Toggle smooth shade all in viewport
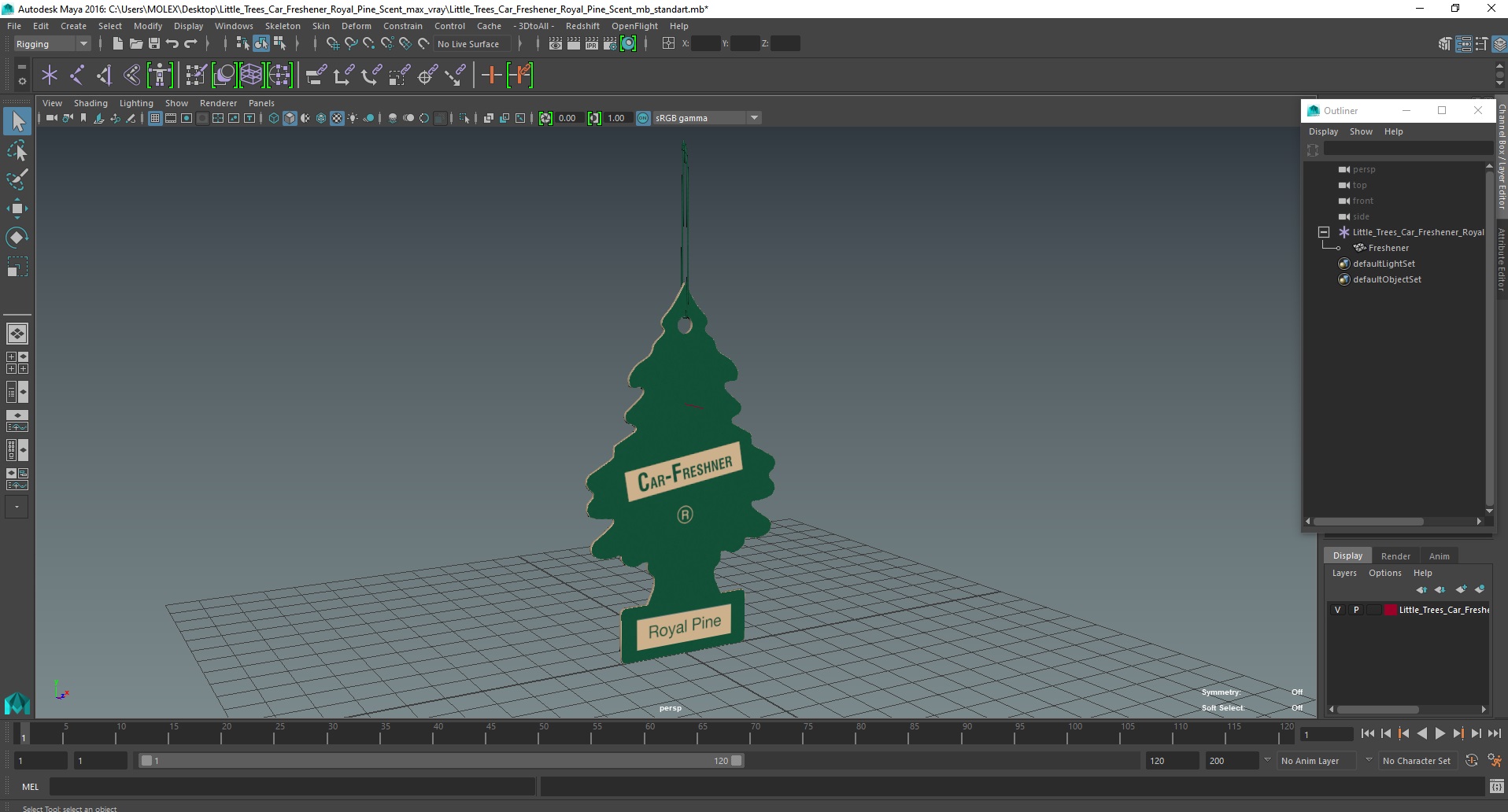Screen dimensions: 1508x812 [x=290, y=118]
